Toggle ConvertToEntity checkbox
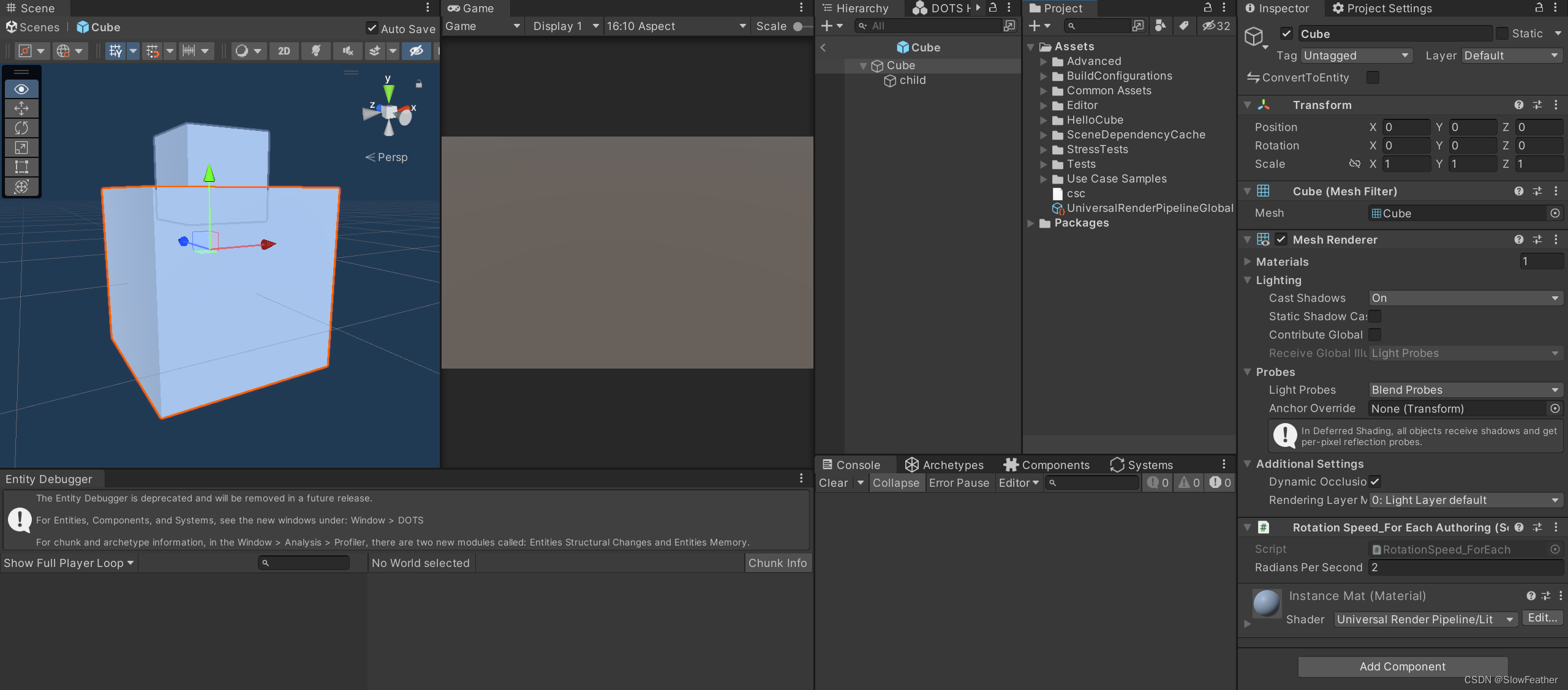 pos(1373,77)
